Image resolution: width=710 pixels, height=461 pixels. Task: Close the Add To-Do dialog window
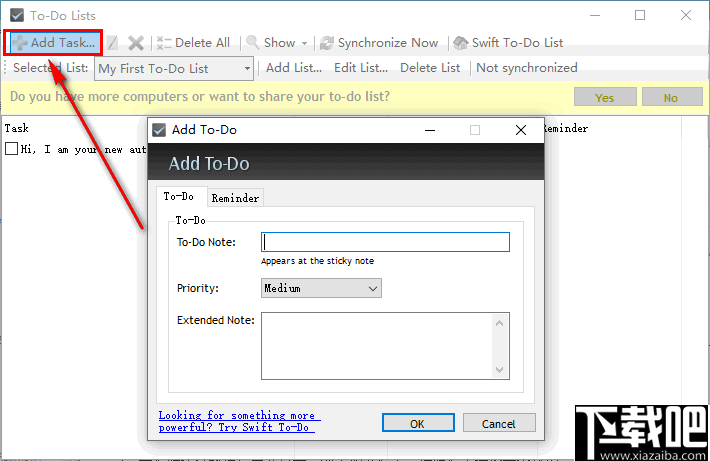521,130
